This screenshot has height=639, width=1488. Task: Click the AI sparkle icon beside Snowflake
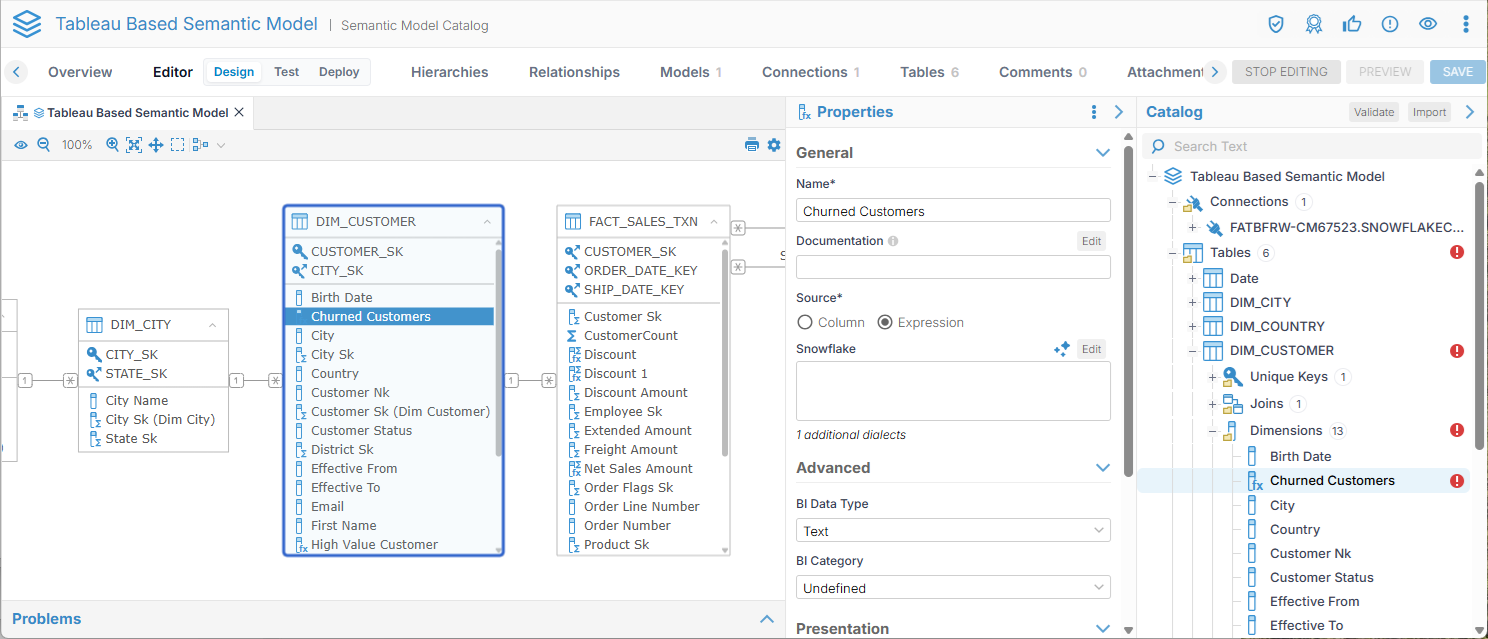click(x=1062, y=349)
